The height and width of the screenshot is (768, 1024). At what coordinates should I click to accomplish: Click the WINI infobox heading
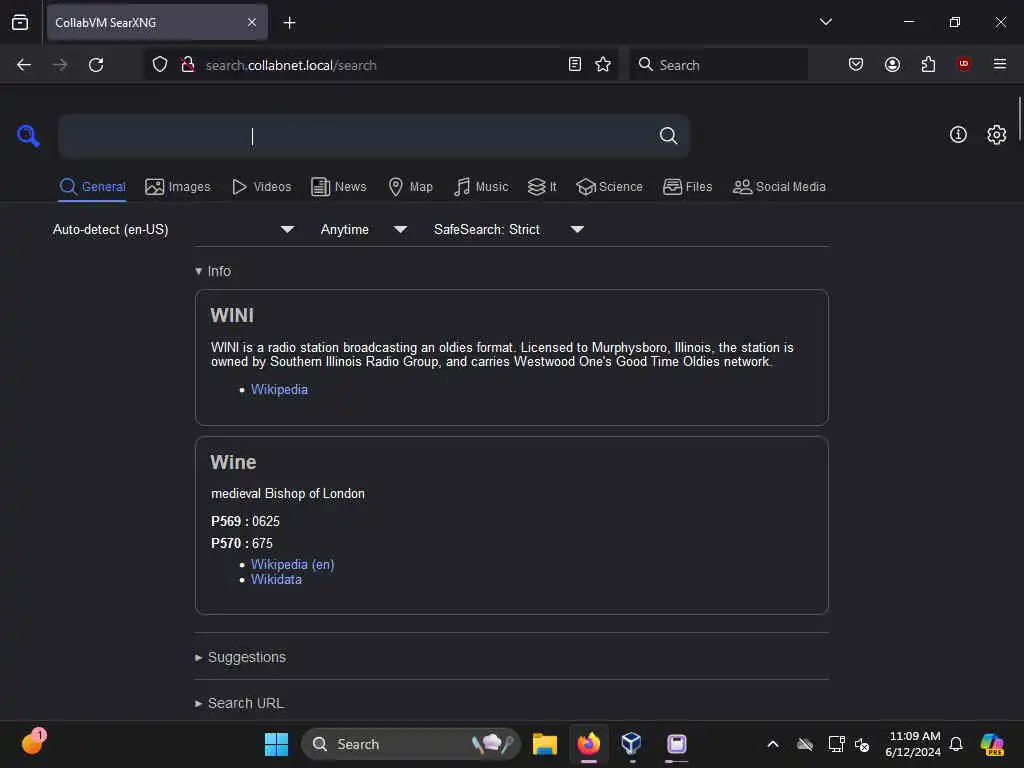click(x=232, y=315)
